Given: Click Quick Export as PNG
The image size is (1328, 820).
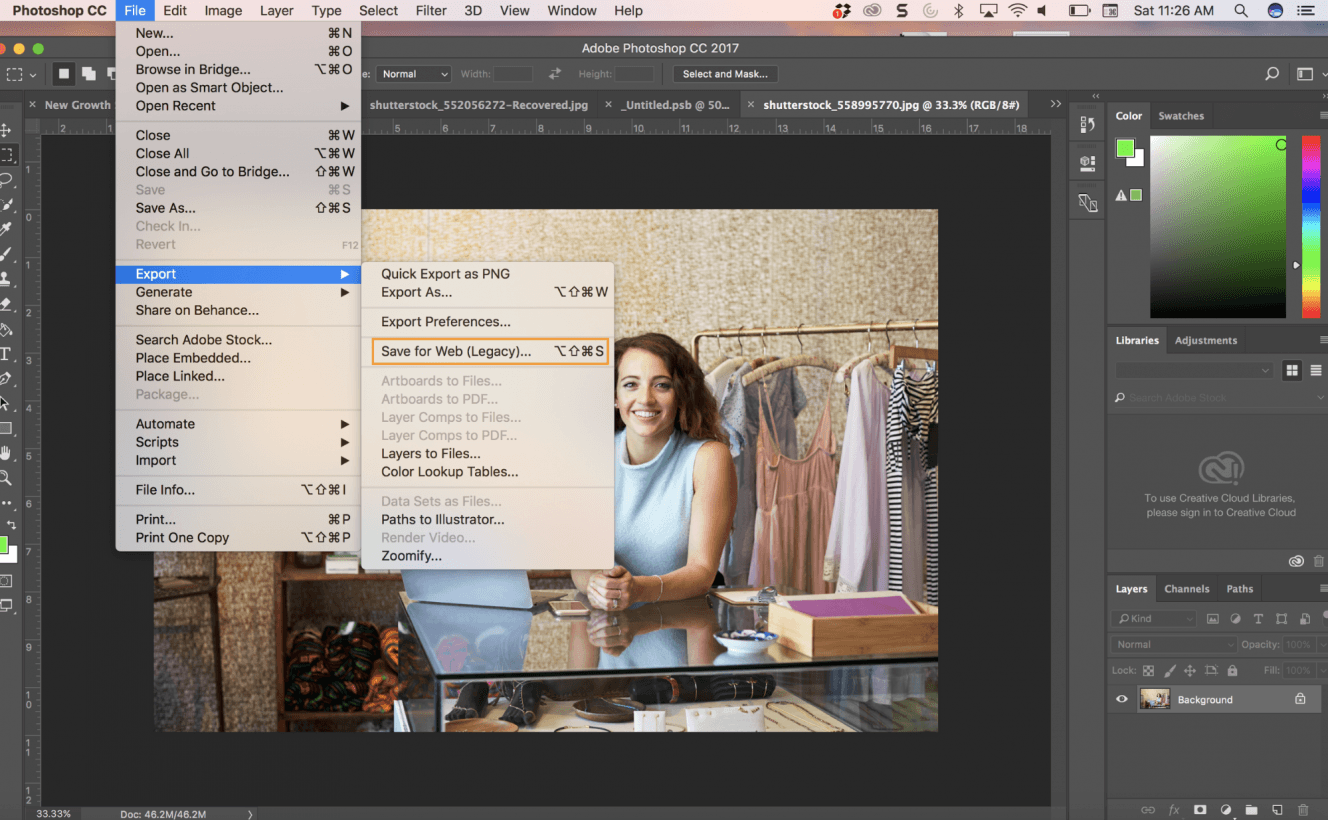Looking at the screenshot, I should tap(445, 274).
